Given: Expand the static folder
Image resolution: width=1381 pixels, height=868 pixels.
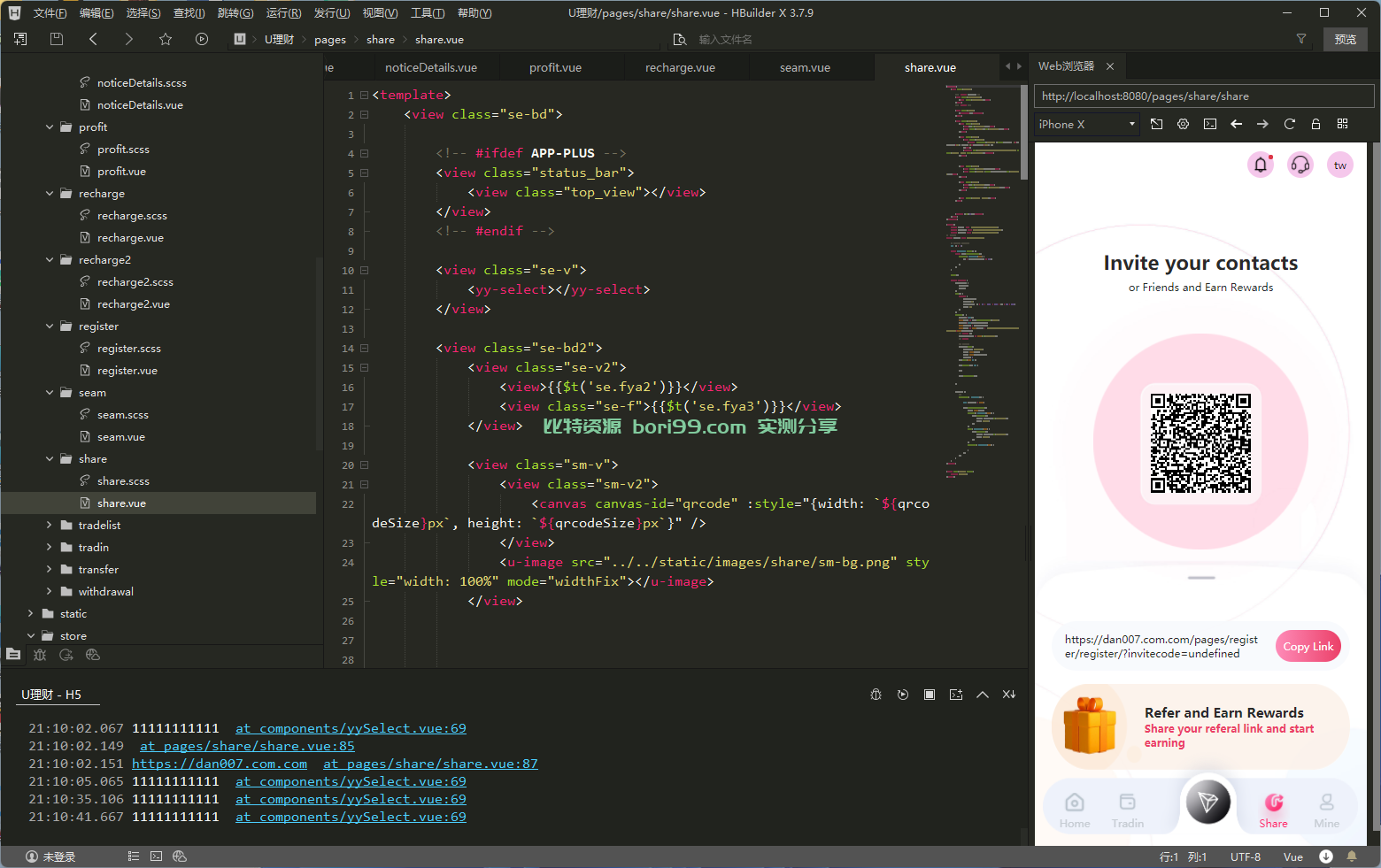Looking at the screenshot, I should [x=31, y=614].
